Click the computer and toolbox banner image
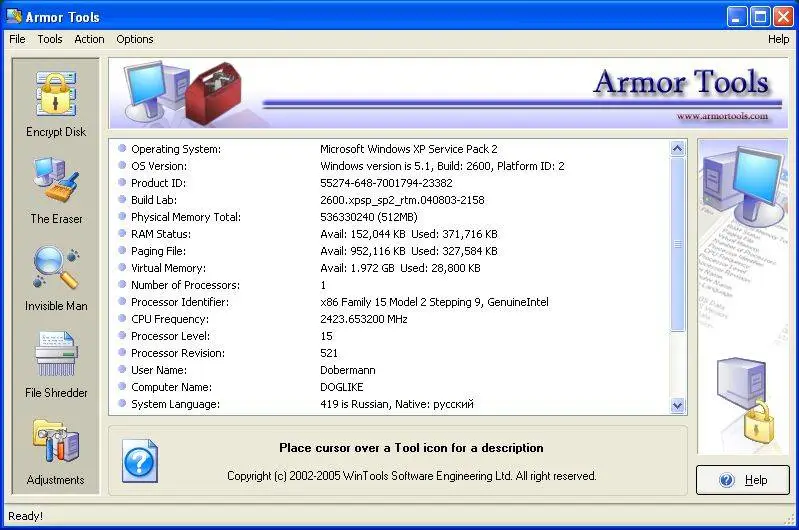This screenshot has height=530, width=799. [x=183, y=93]
